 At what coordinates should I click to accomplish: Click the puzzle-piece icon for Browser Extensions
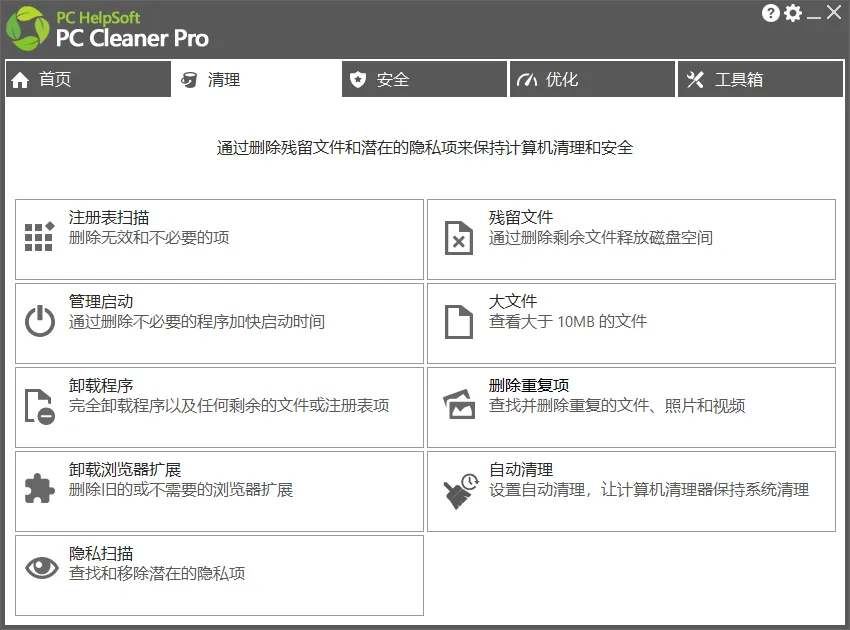click(39, 490)
